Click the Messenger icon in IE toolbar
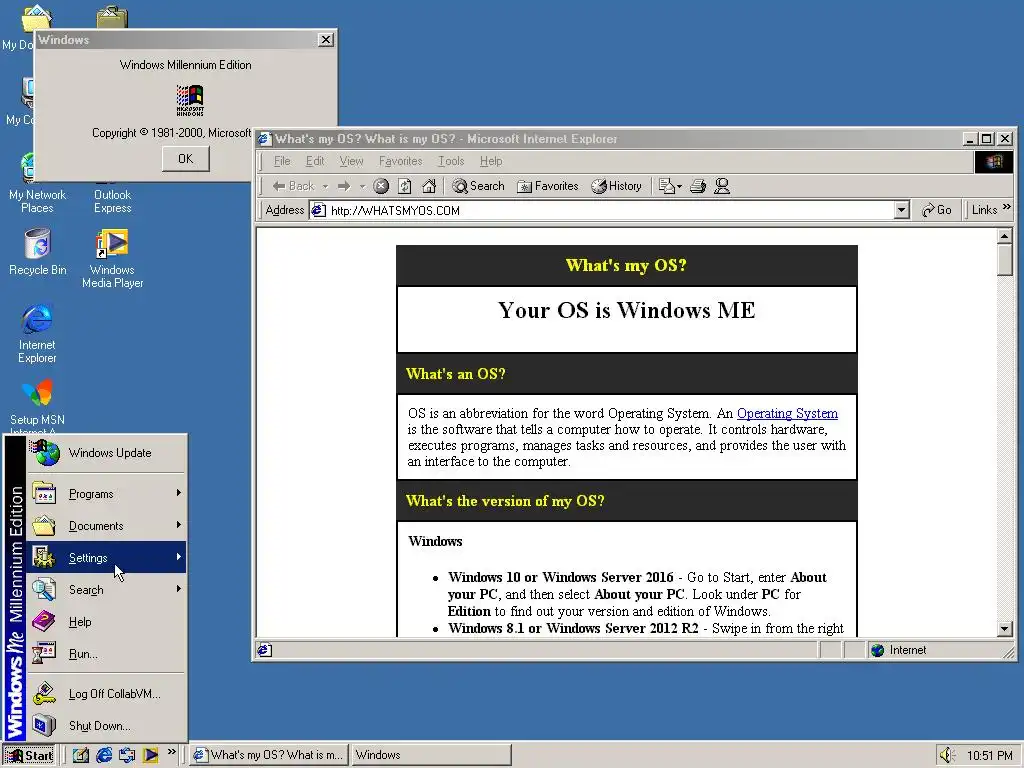Screen dimensions: 1024x768 722,186
